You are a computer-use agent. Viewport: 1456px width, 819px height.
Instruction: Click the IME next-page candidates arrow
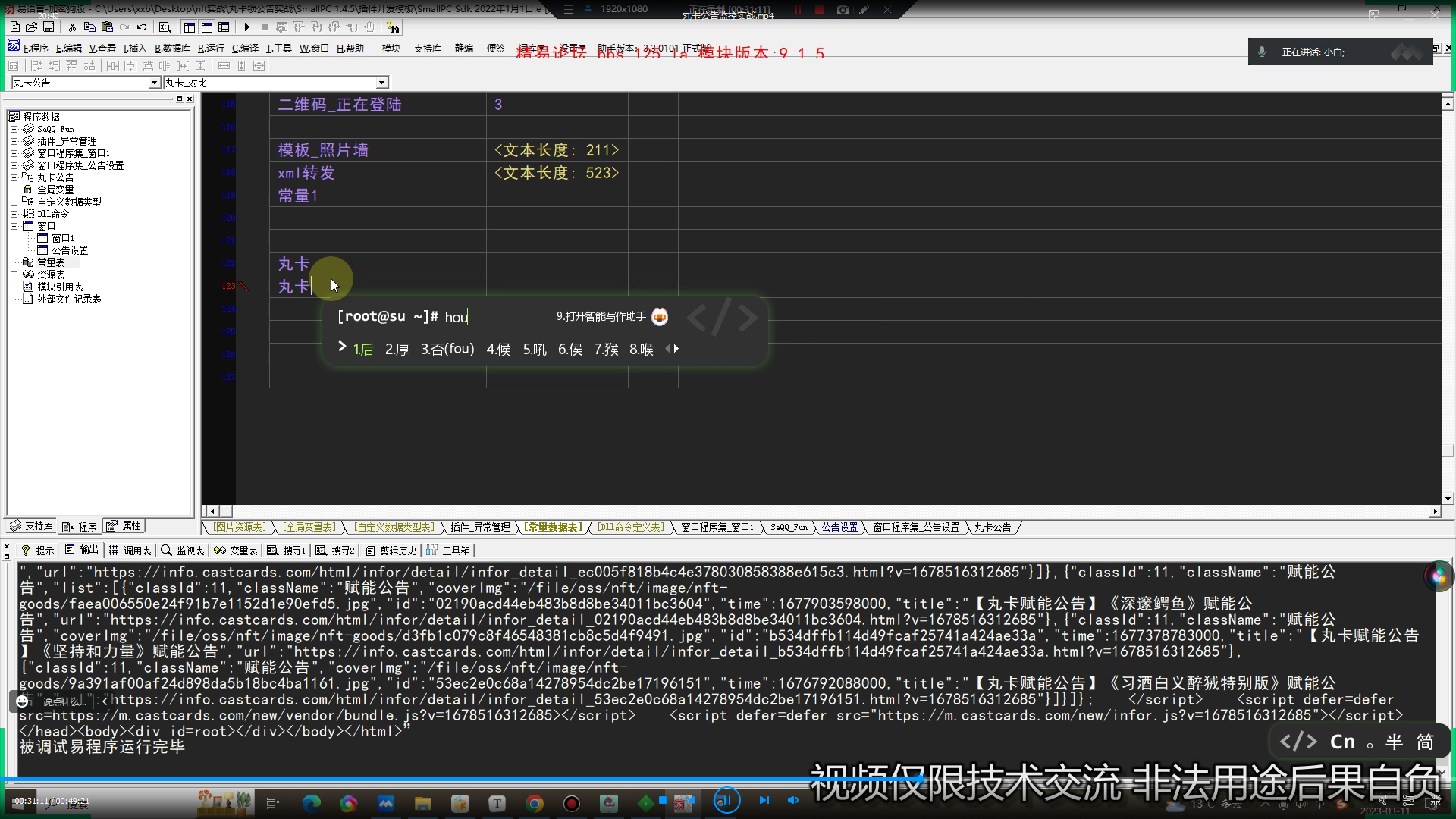pos(676,349)
